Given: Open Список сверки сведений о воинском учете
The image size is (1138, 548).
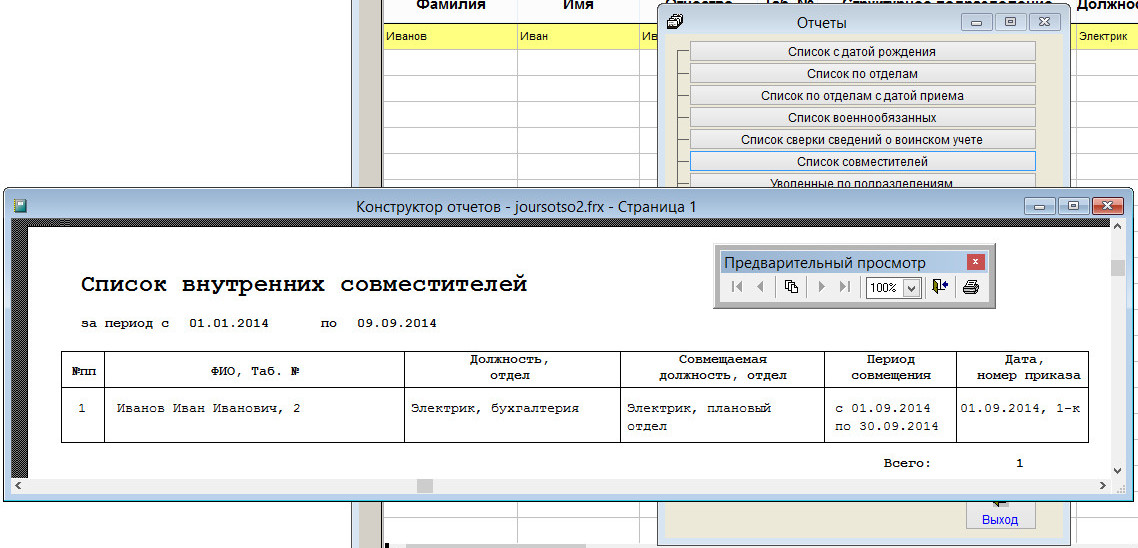Looking at the screenshot, I should [x=861, y=139].
